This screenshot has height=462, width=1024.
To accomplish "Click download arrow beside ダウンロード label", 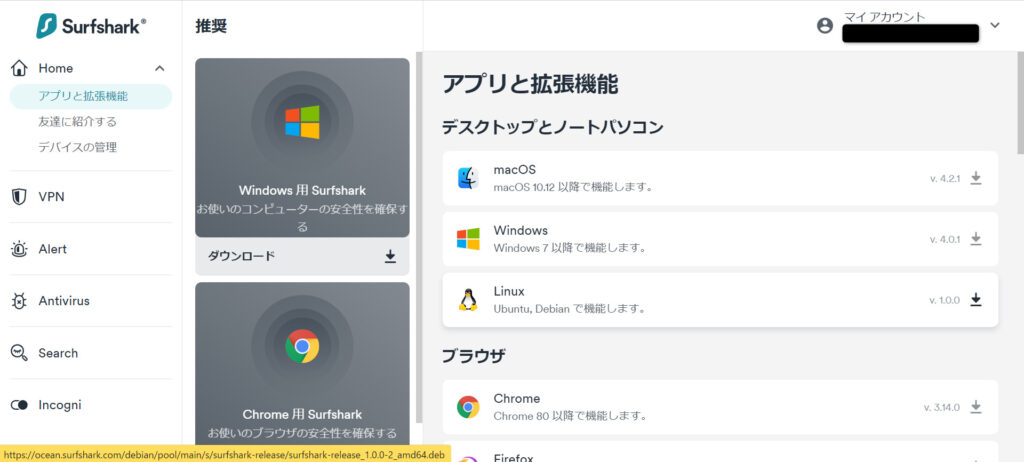I will 390,256.
